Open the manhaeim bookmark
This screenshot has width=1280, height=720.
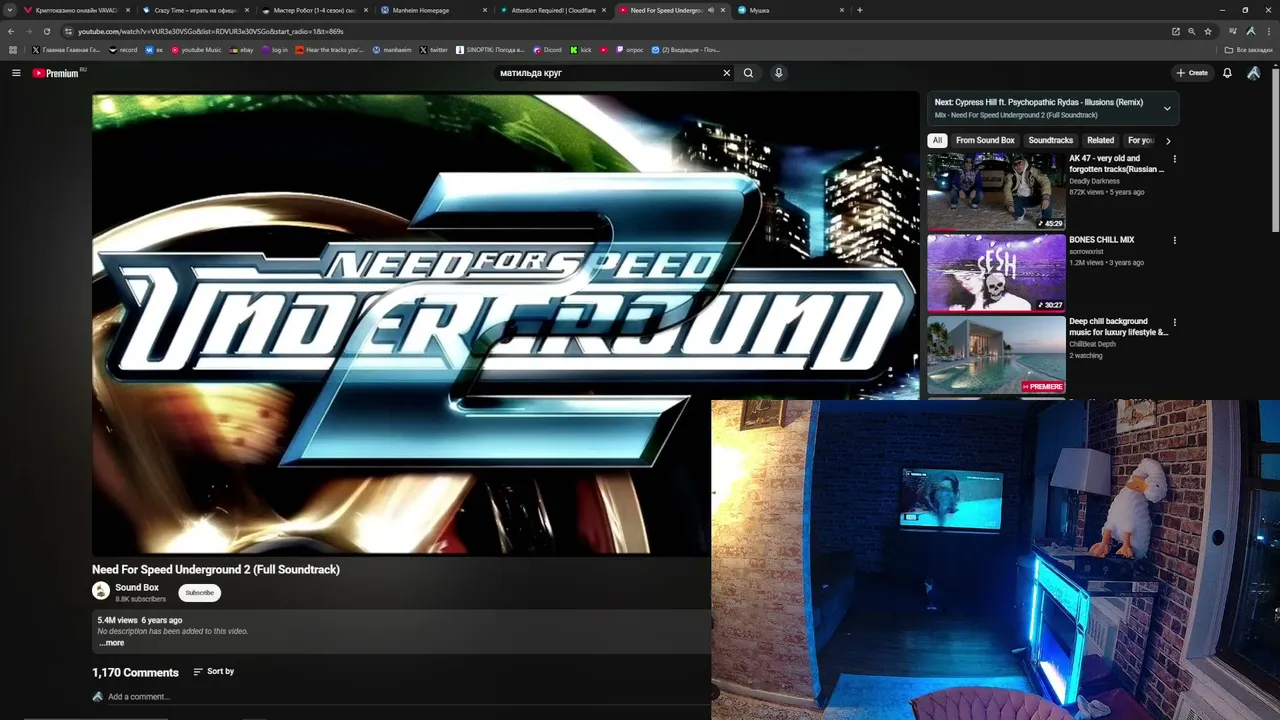(x=392, y=50)
